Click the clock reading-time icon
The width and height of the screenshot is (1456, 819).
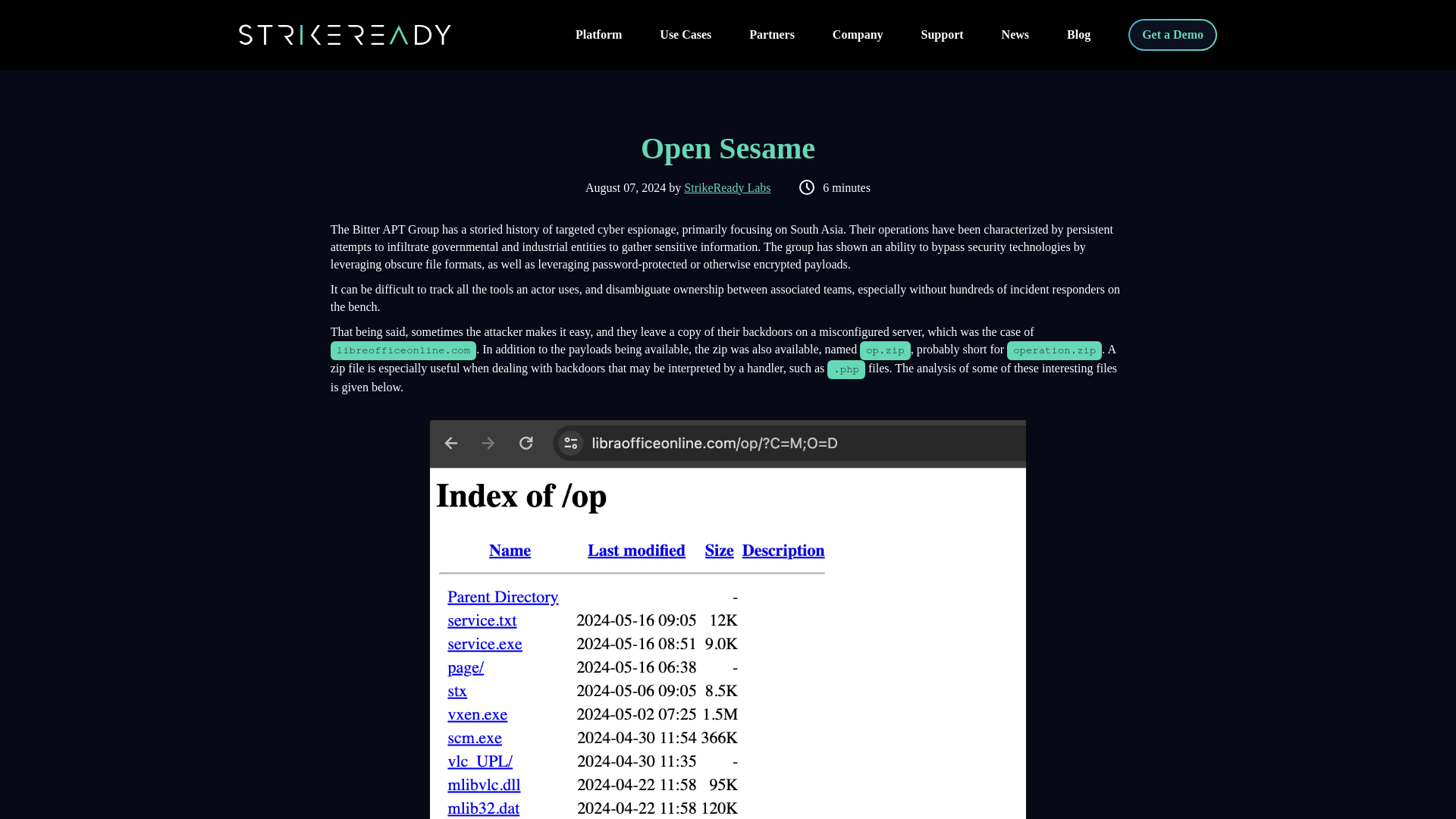pyautogui.click(x=807, y=187)
